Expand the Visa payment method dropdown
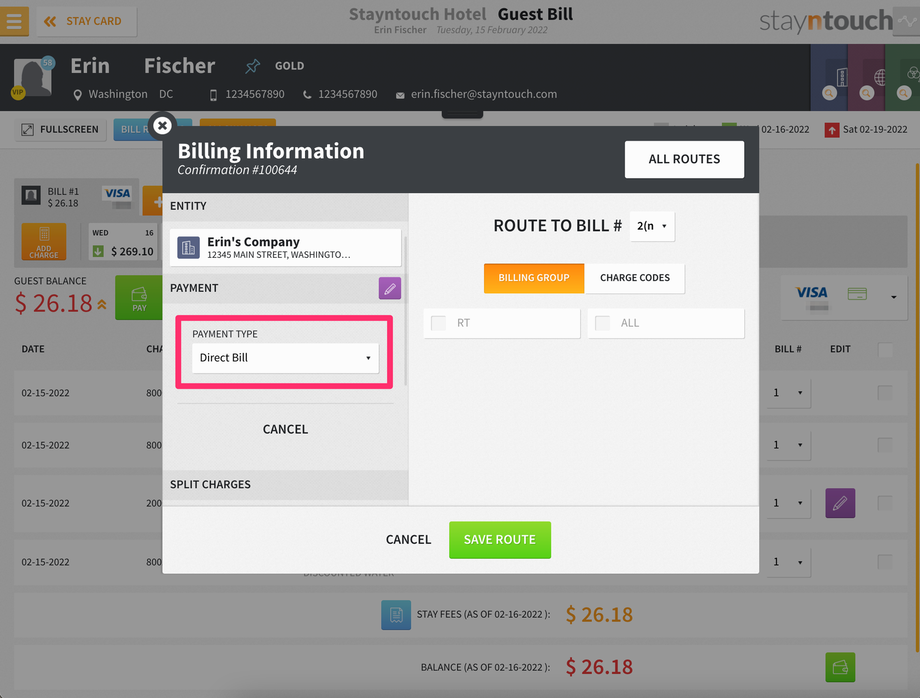Screen dimensions: 920x698 (894, 297)
